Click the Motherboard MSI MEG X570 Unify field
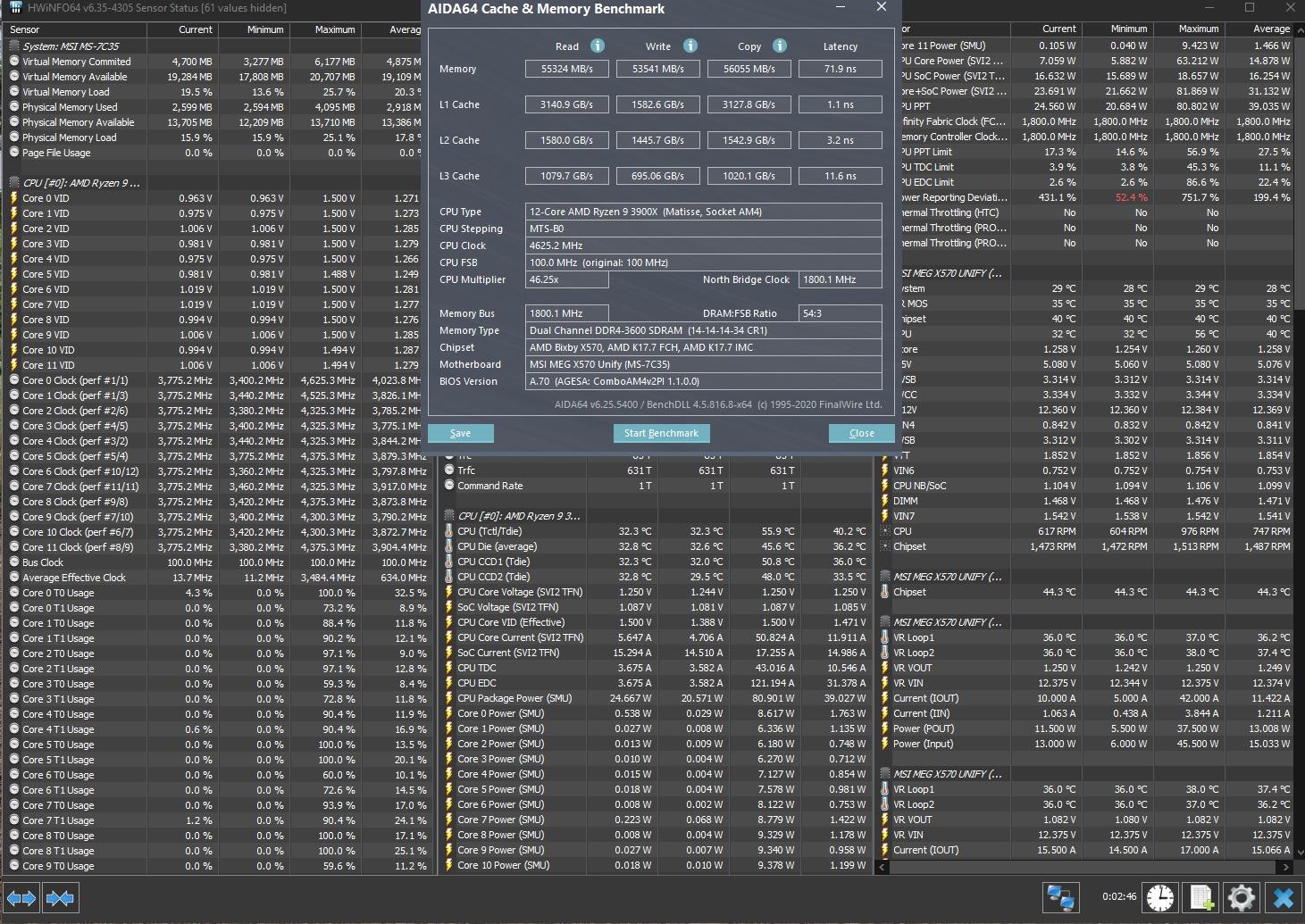 coord(704,364)
